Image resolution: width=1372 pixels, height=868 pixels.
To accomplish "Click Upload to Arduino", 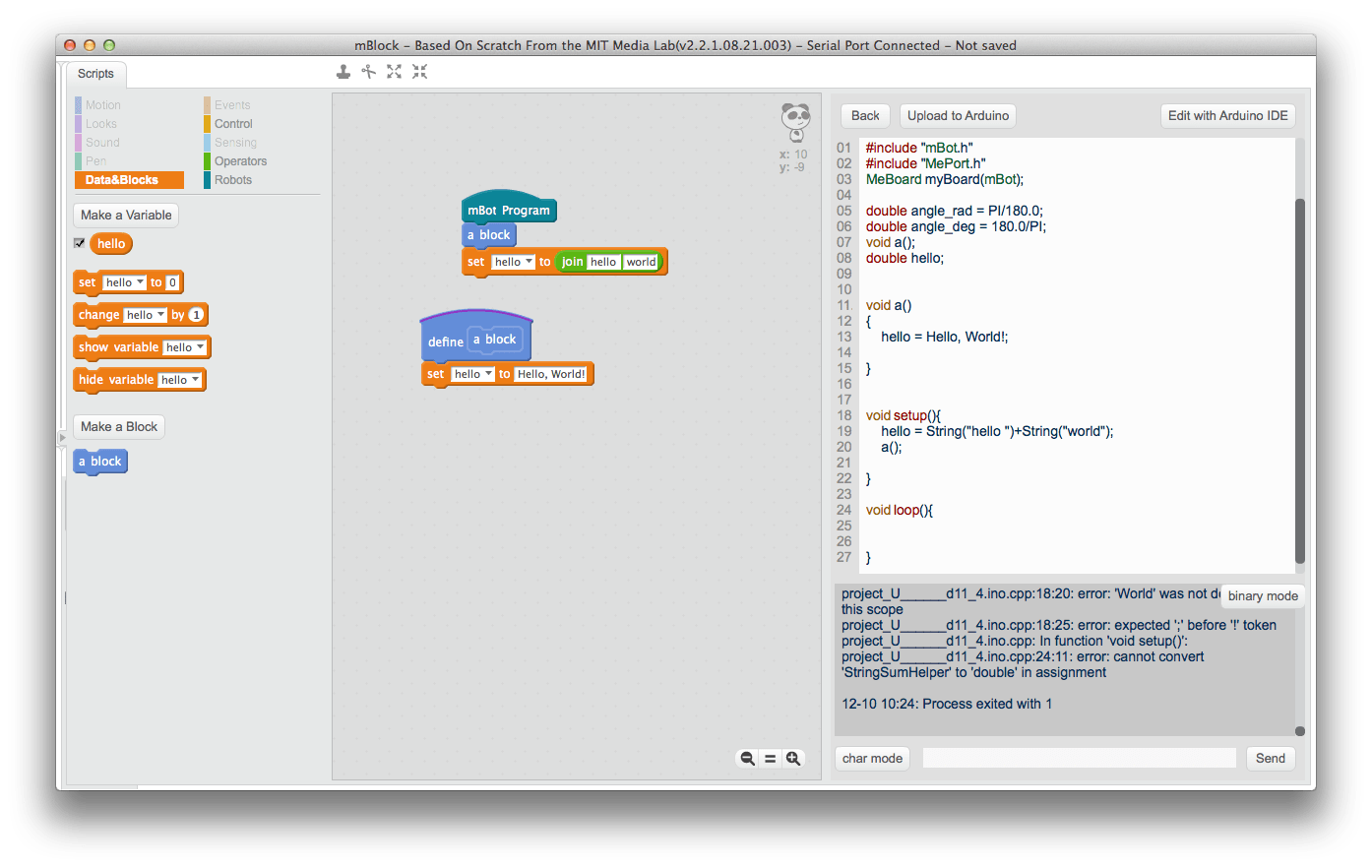I will [957, 115].
